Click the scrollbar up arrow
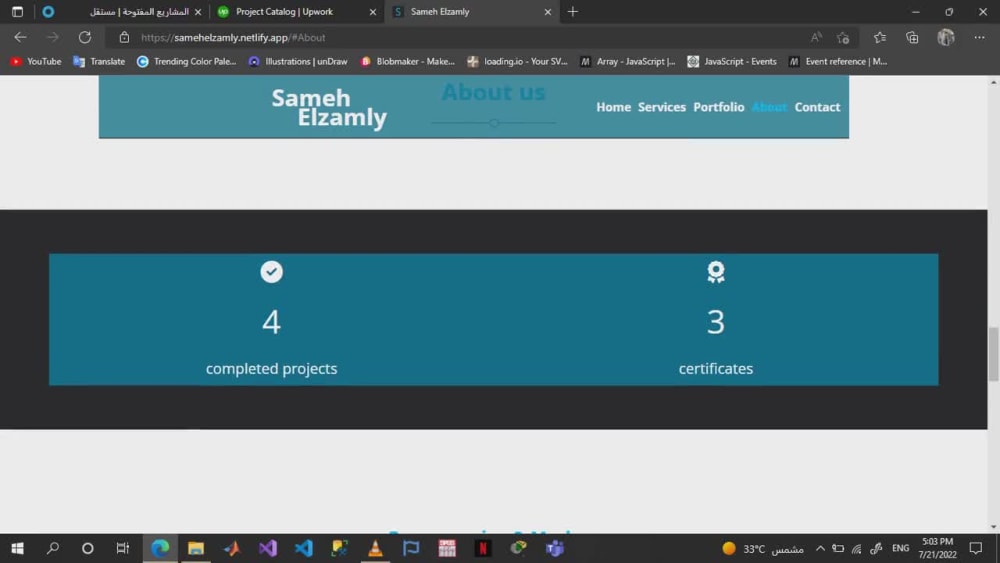The image size is (1000, 563). (994, 82)
